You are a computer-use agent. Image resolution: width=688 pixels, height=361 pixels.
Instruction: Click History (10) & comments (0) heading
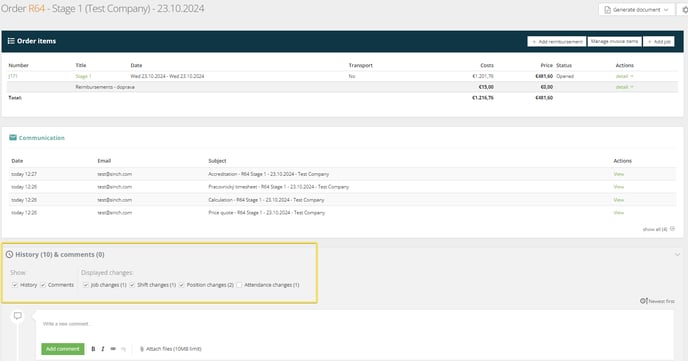pyautogui.click(x=60, y=254)
